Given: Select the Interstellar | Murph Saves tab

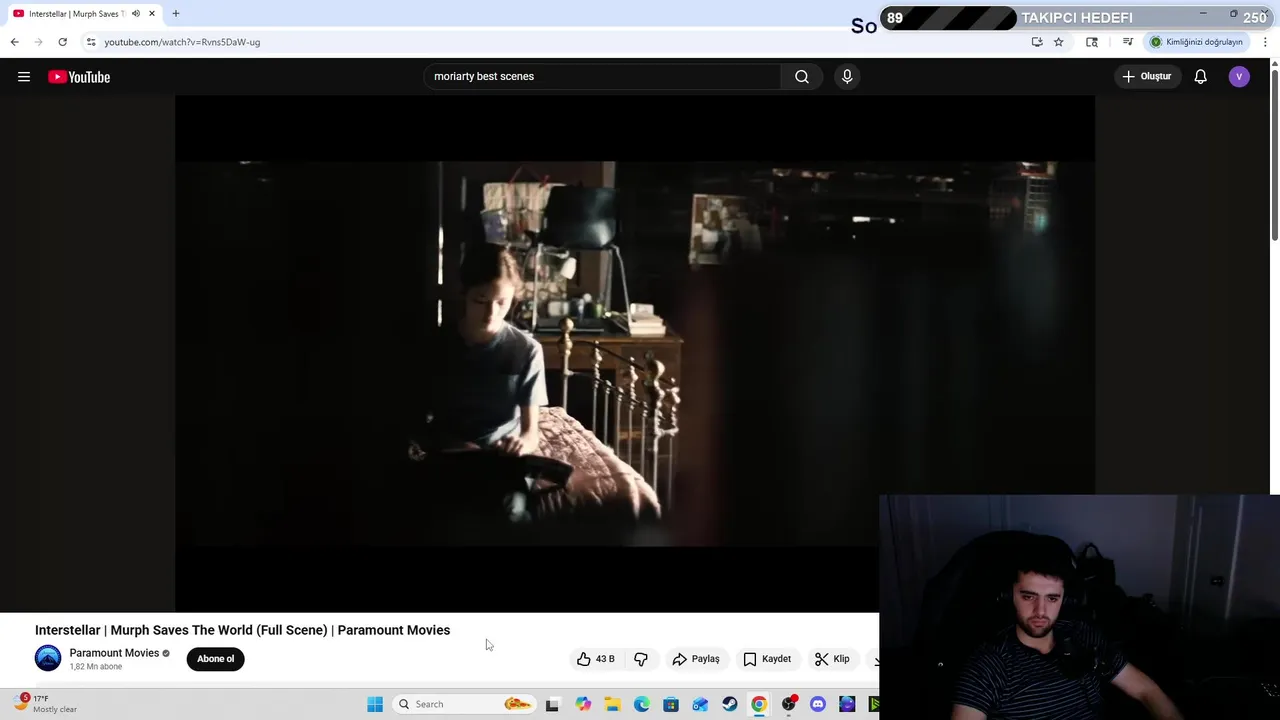Looking at the screenshot, I should (x=85, y=14).
